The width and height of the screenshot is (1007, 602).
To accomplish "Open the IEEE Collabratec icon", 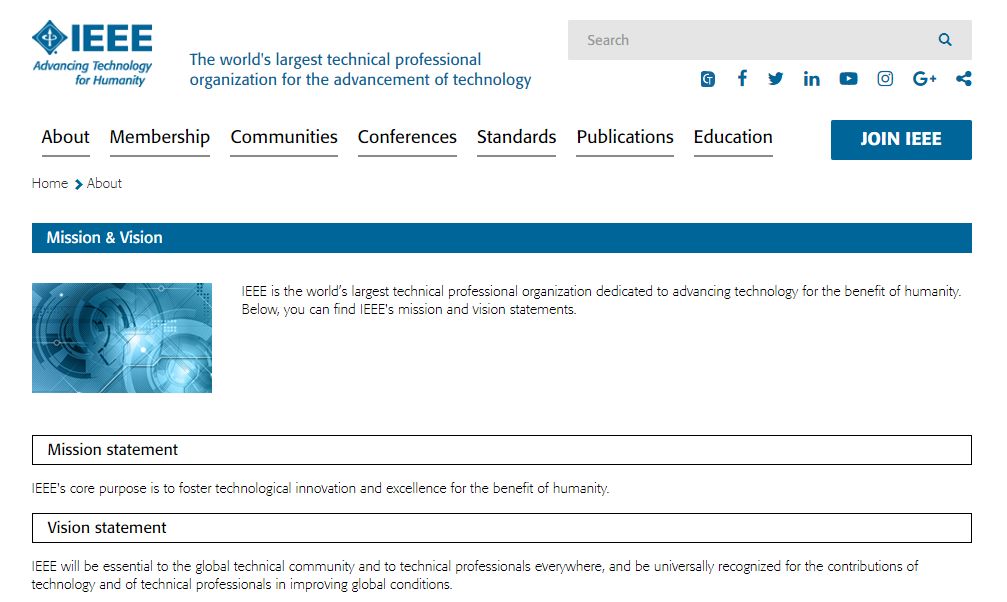I will (x=708, y=79).
